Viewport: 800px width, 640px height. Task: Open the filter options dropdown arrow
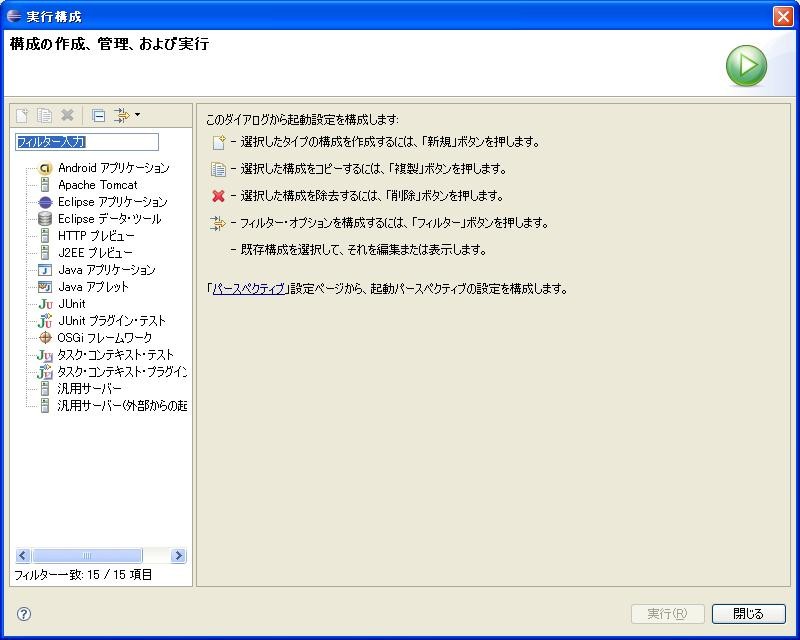pos(135,114)
